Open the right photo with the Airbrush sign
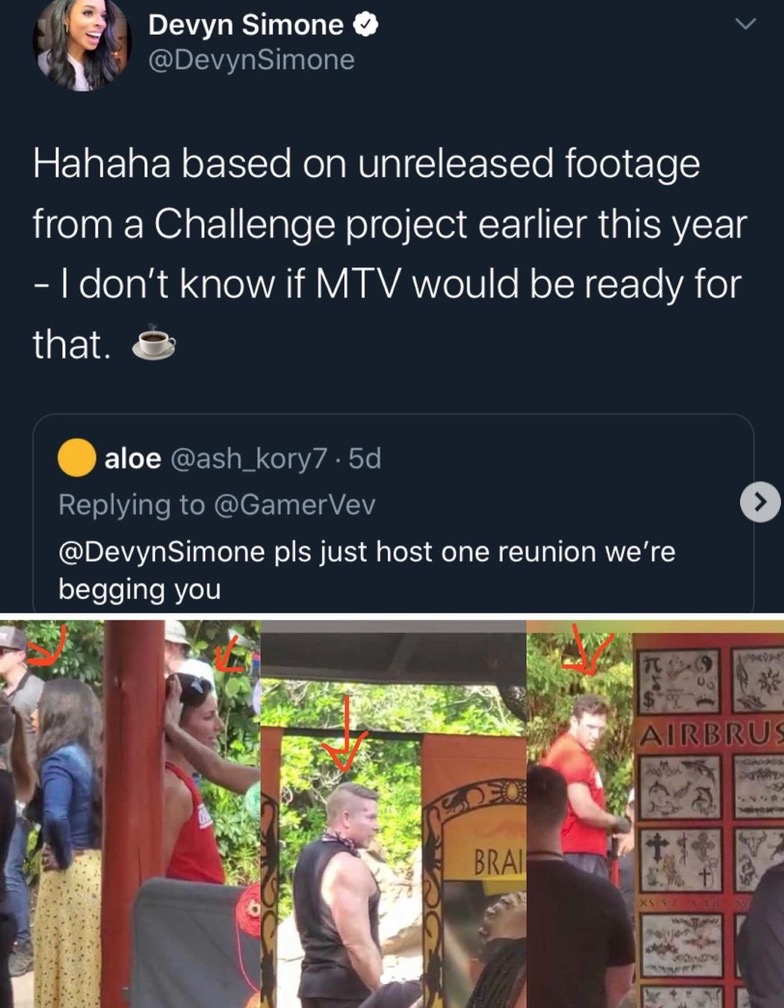Screen dimensions: 784x1008 point(655,814)
